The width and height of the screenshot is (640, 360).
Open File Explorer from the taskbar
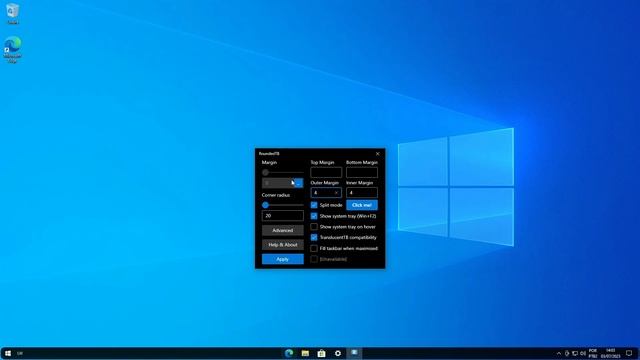(305, 353)
